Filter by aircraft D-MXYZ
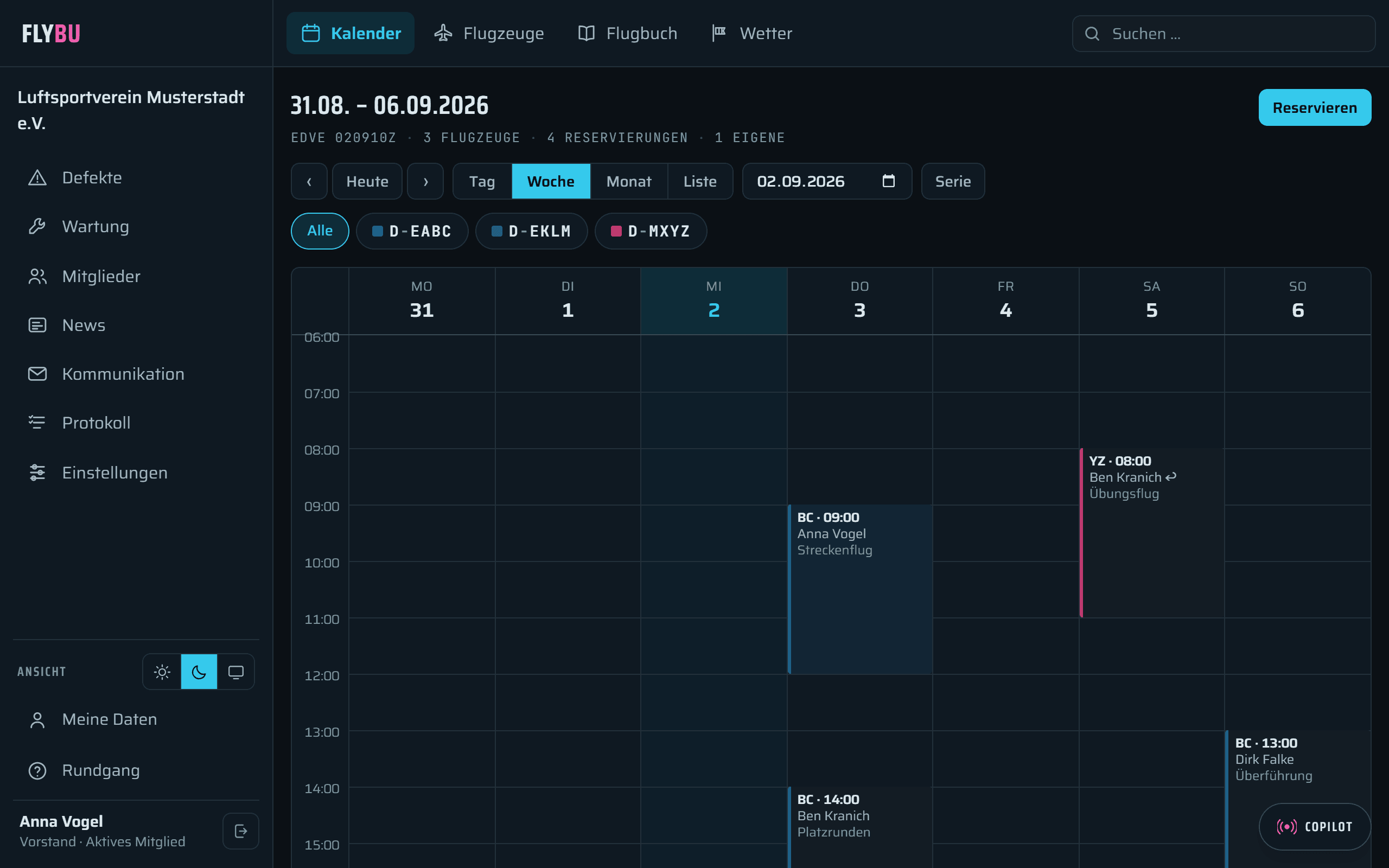Screen dimensions: 1389x868 651,231
